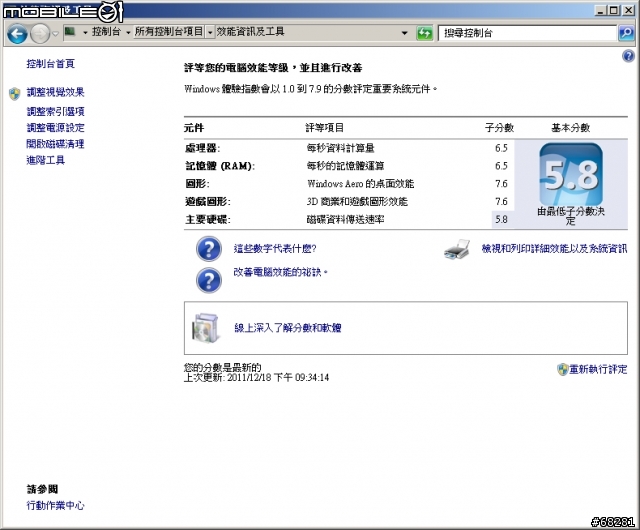Click Windows Aero 的桌面效能 text
The image size is (640, 530).
coord(360,184)
